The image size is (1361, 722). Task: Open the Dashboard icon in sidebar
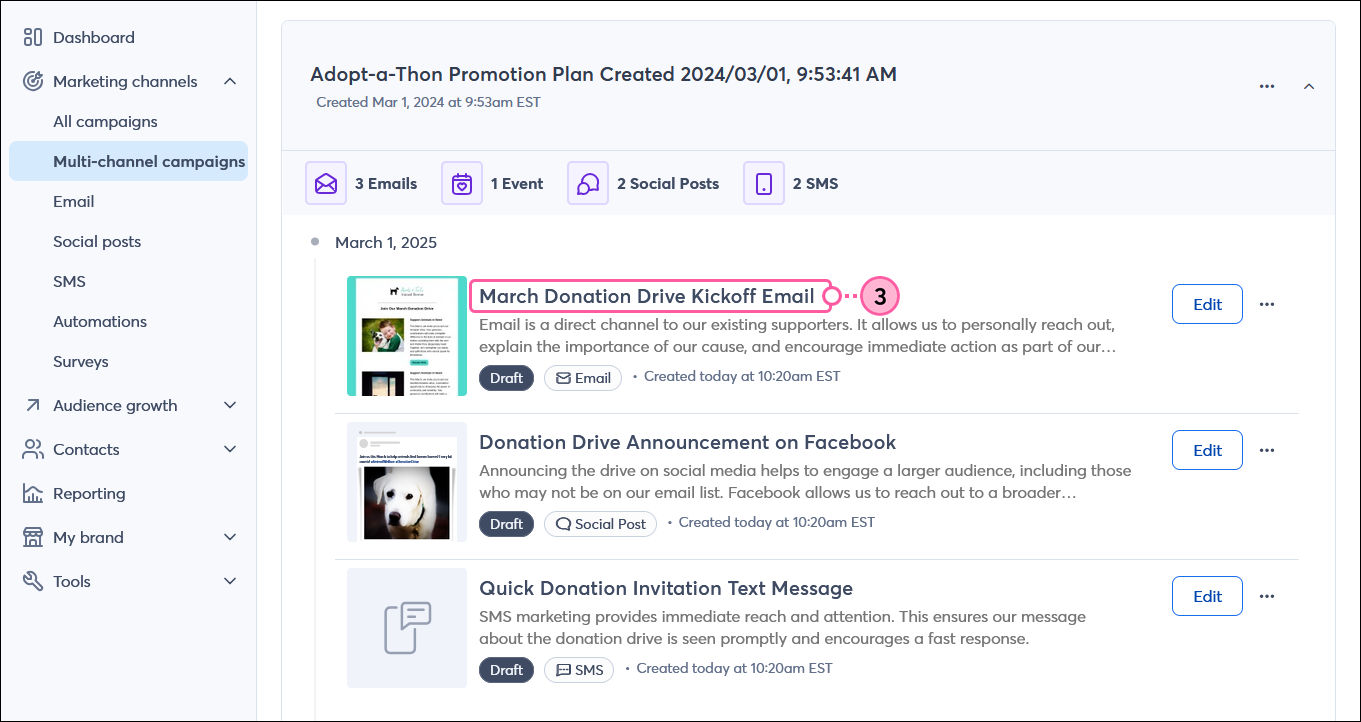coord(33,37)
